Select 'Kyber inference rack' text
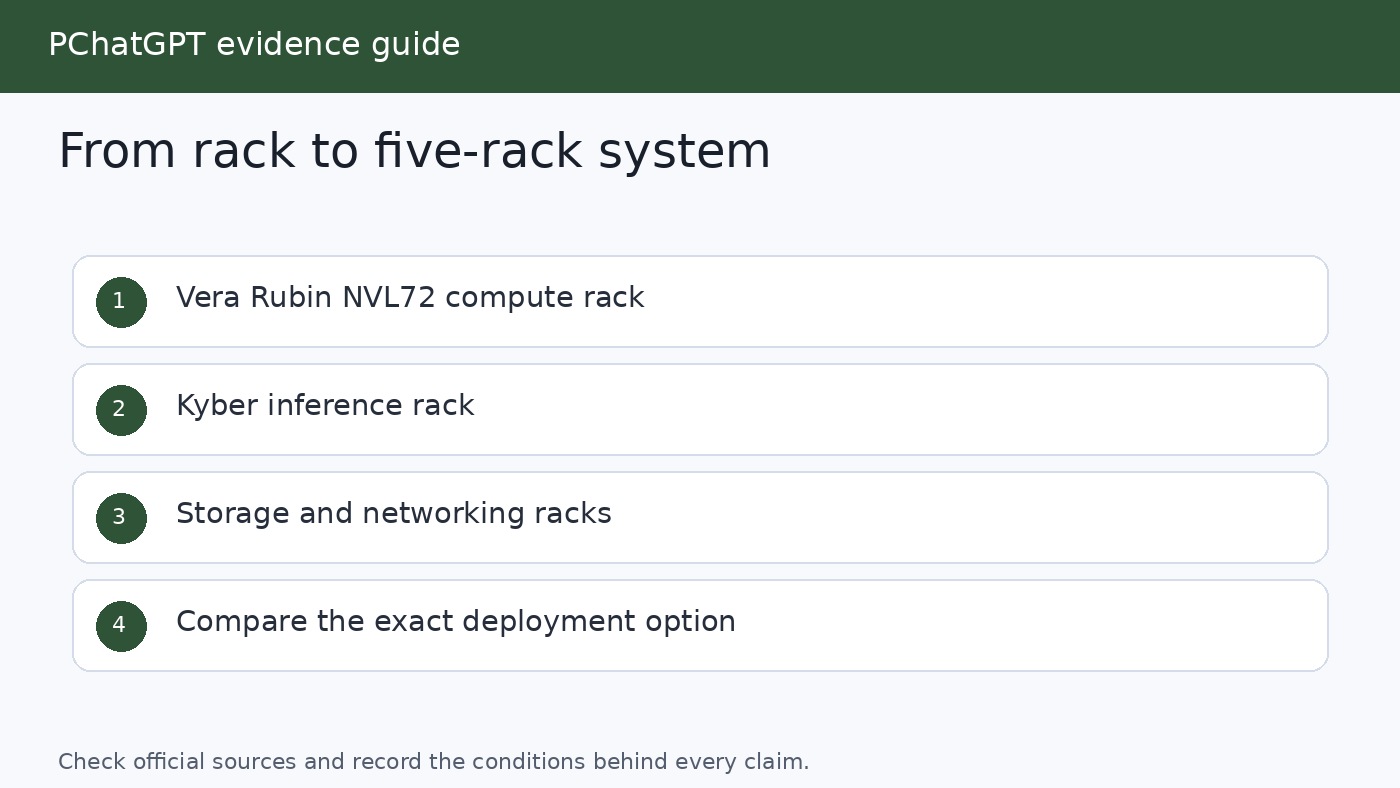 tap(325, 406)
